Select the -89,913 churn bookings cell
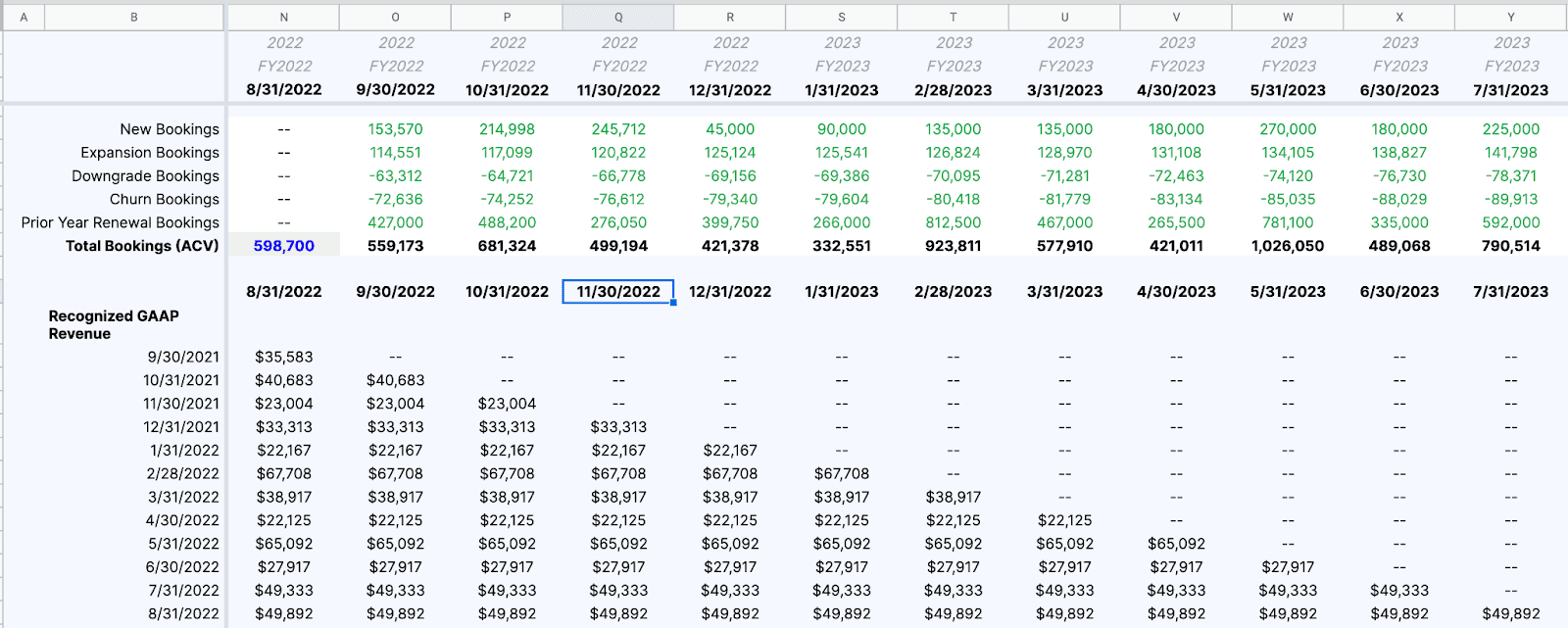This screenshot has height=628, width=1568. coord(1510,199)
